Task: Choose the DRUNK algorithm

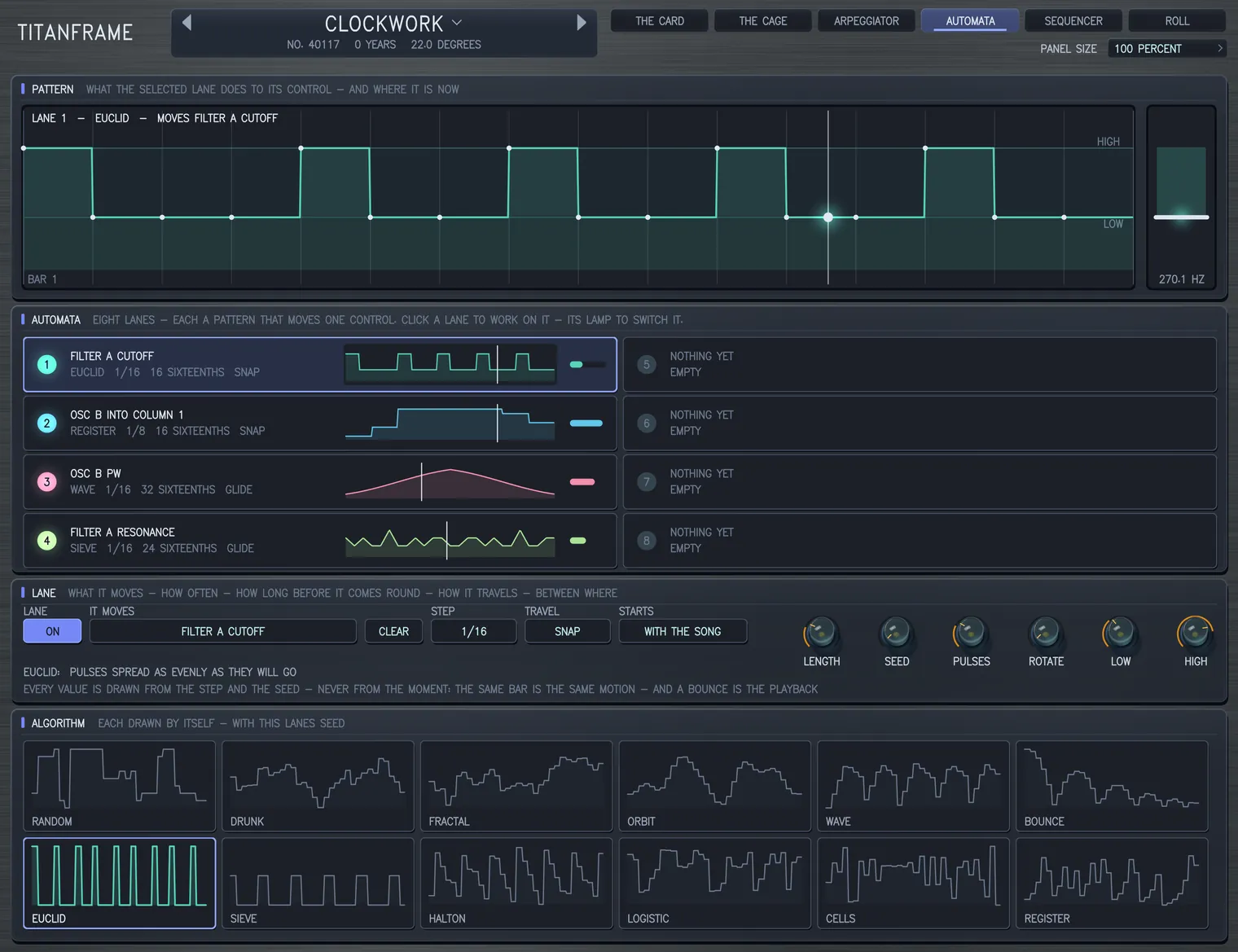Action: point(318,786)
